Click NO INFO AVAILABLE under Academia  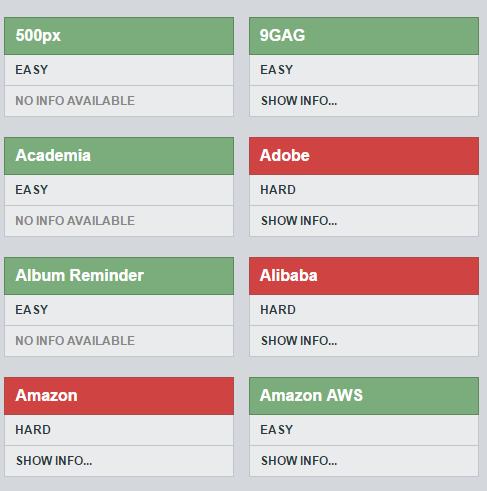(x=75, y=221)
